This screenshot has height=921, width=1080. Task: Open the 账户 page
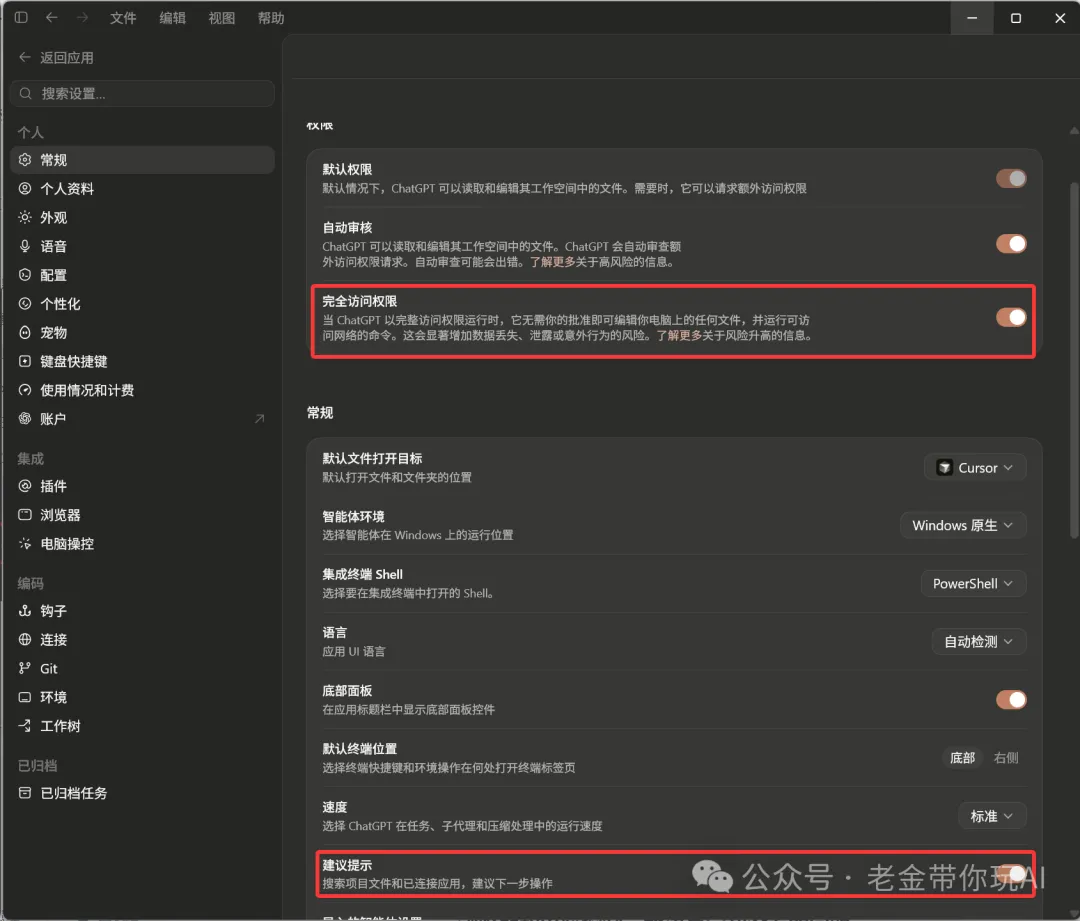tap(143, 418)
